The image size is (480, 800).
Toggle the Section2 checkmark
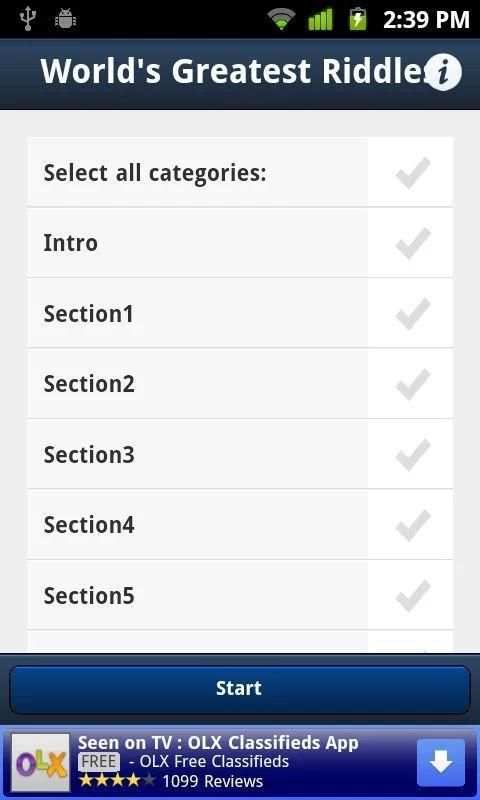click(413, 384)
